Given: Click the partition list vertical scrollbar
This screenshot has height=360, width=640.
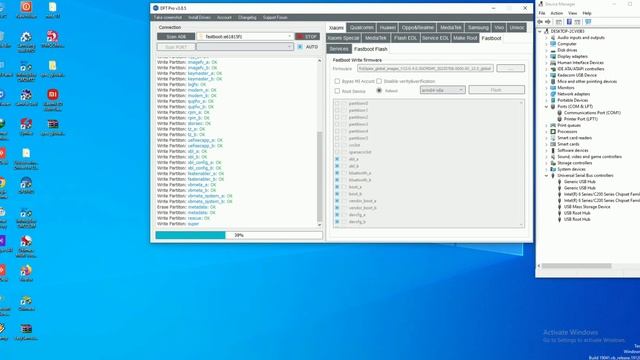Looking at the screenshot, I should 521,163.
